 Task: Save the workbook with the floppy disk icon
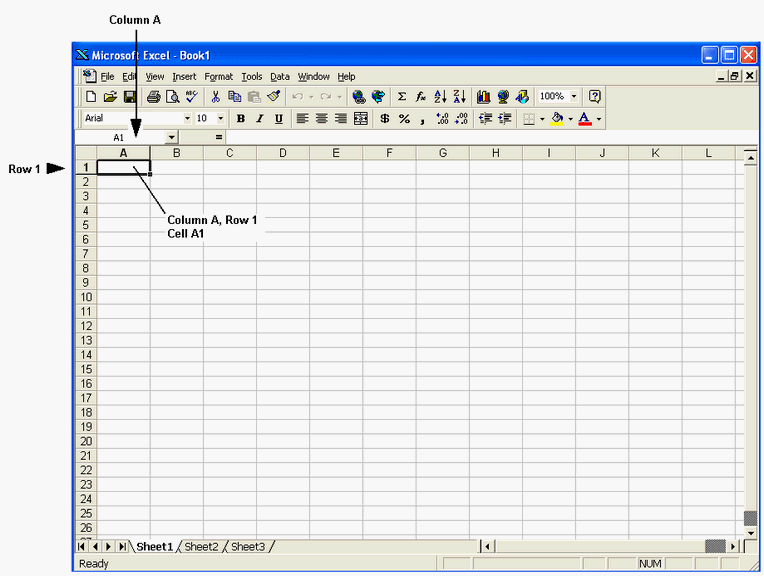(x=130, y=96)
